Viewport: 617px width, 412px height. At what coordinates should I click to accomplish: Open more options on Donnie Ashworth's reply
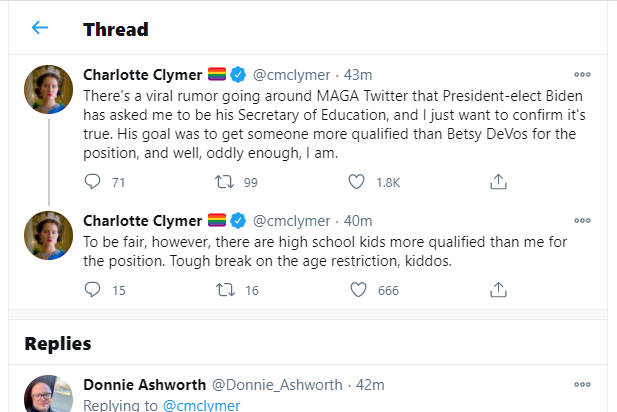point(582,384)
